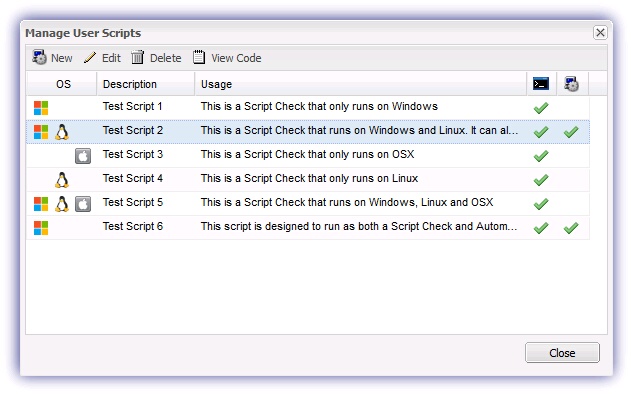Click the Delete trash can icon
This screenshot has width=631, height=394.
coord(137,58)
